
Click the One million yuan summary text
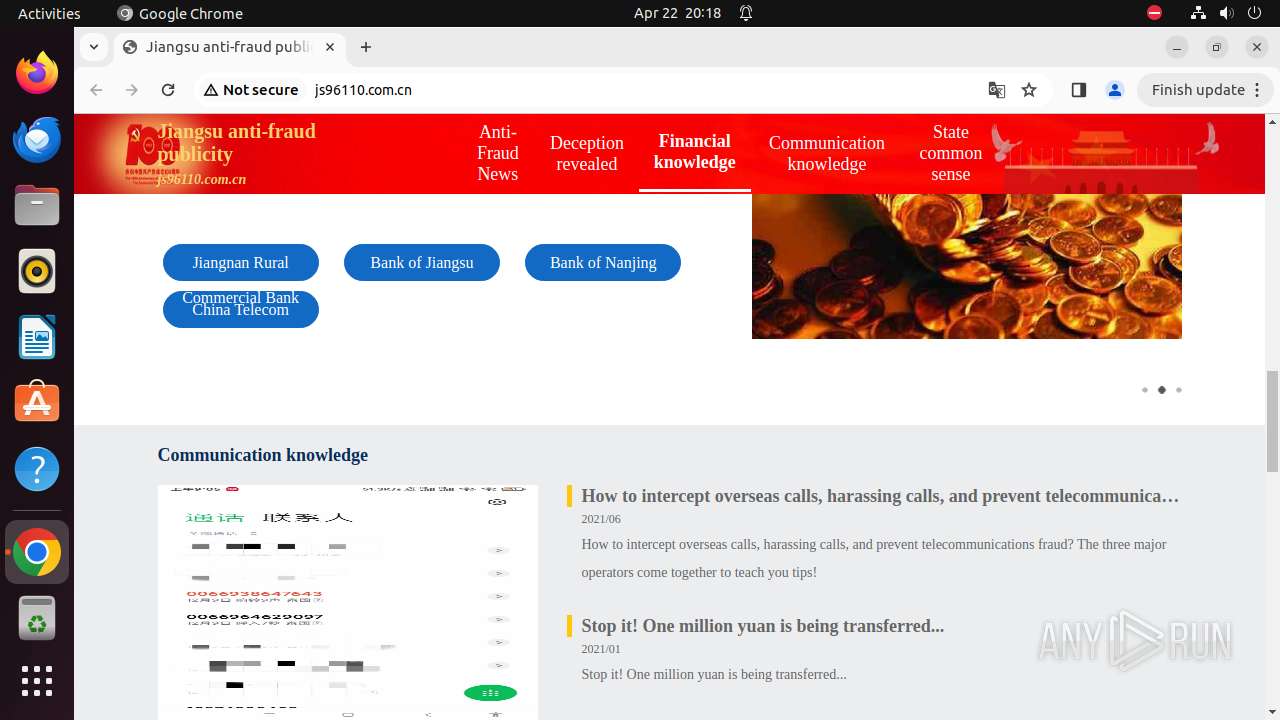pos(714,674)
